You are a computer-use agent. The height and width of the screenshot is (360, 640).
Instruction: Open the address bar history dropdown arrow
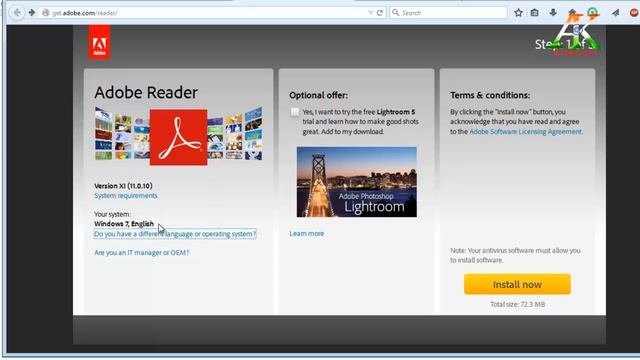click(370, 13)
